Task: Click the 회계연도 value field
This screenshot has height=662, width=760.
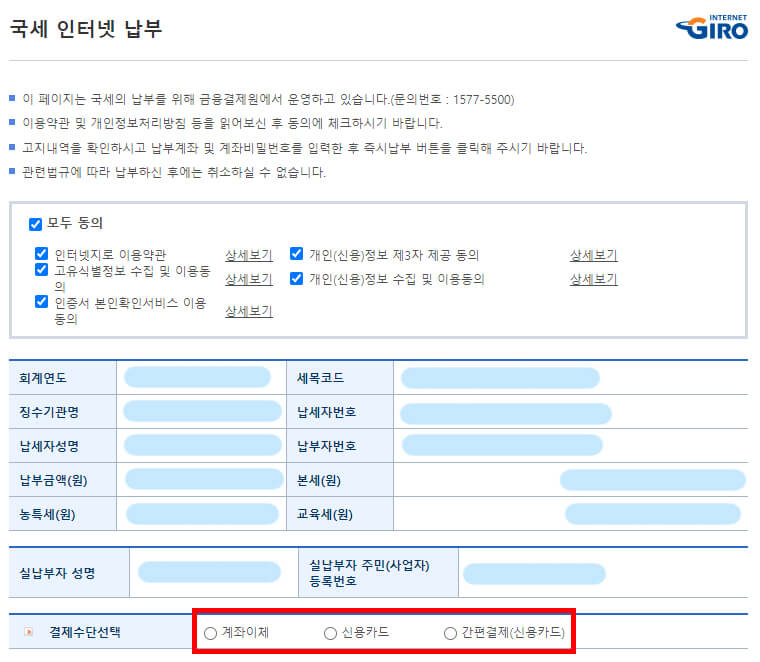Action: (197, 377)
